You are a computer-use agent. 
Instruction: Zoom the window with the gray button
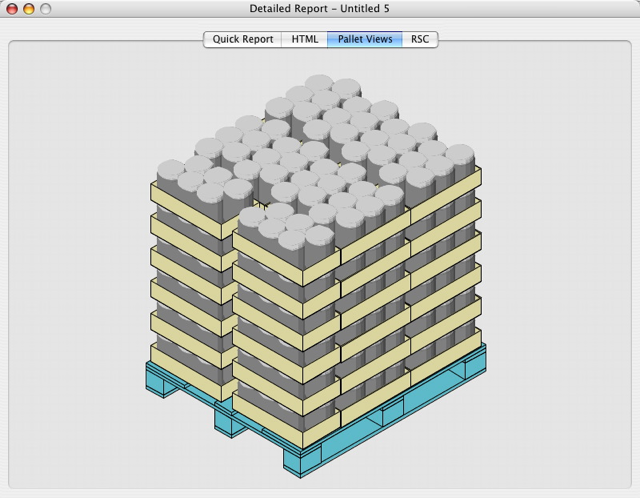(x=46, y=9)
